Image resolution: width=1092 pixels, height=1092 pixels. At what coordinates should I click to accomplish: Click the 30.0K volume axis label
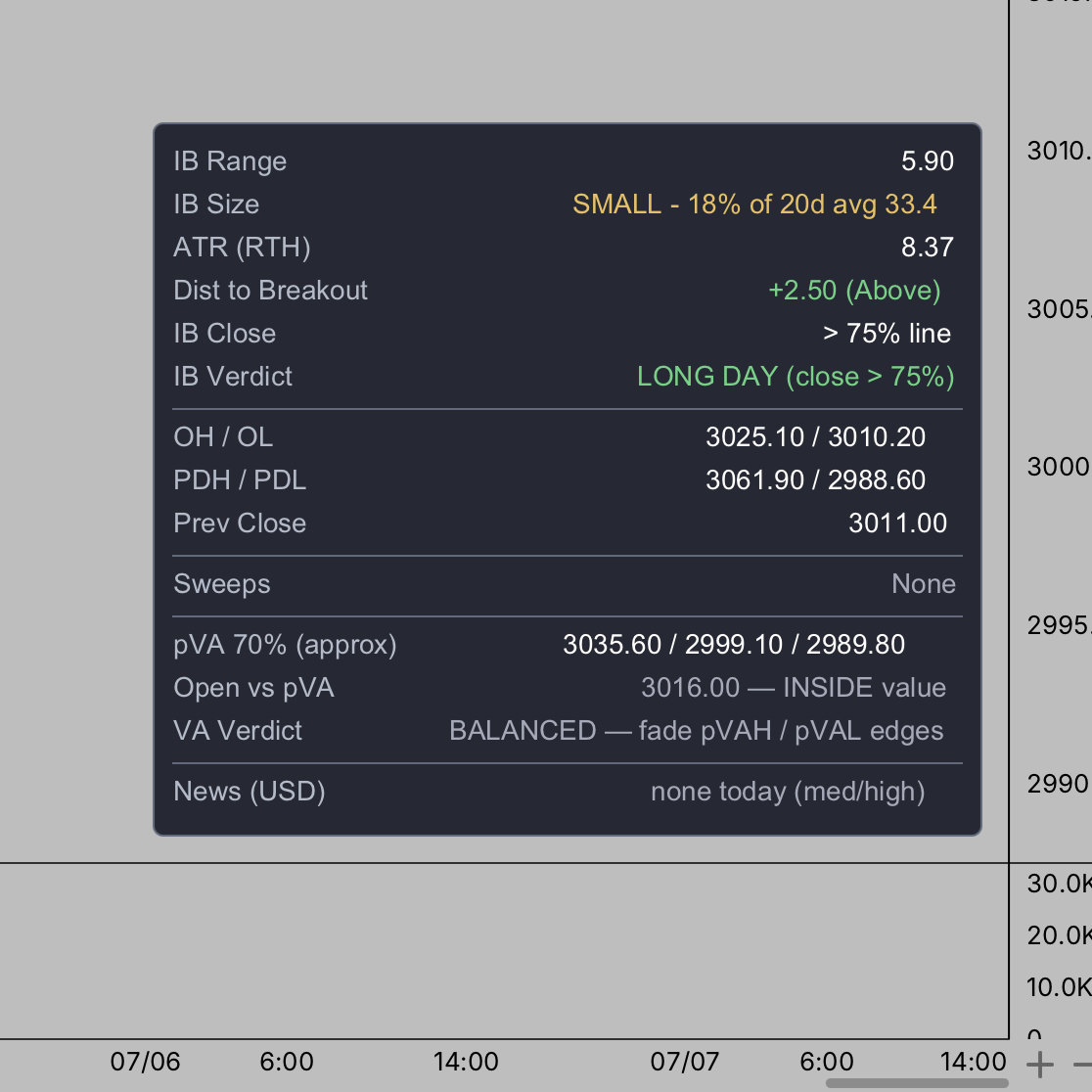pos(1060,884)
